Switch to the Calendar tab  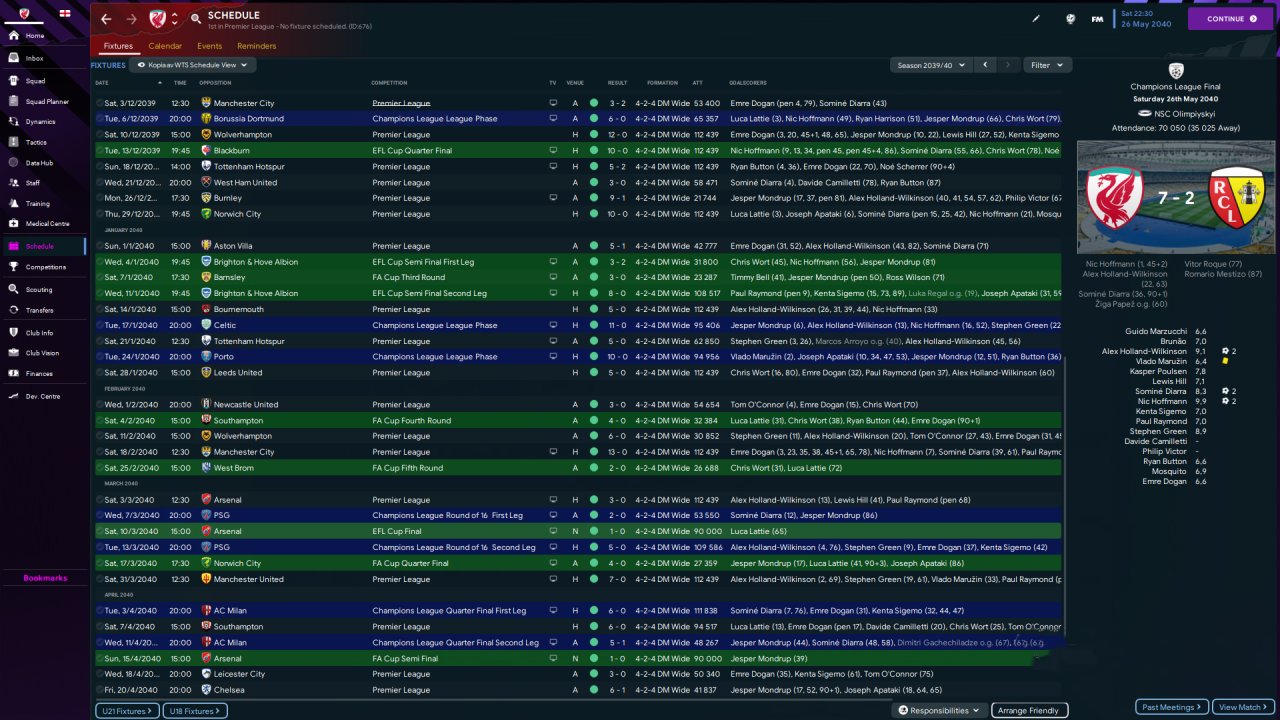[165, 46]
